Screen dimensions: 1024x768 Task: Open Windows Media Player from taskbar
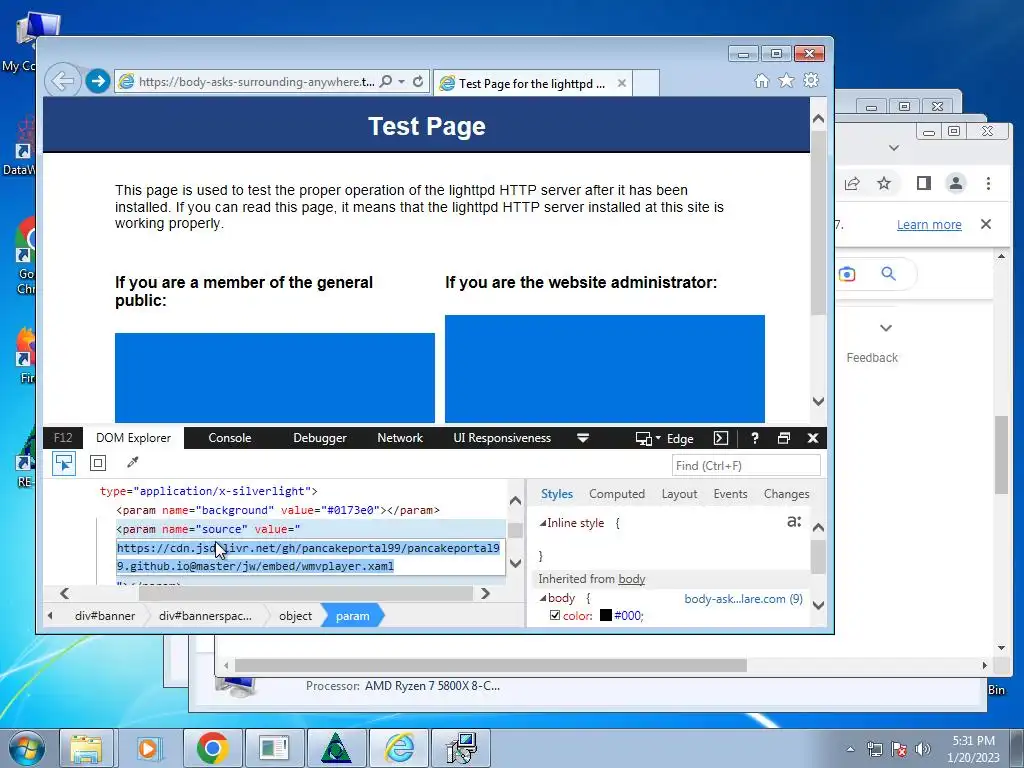click(x=149, y=748)
